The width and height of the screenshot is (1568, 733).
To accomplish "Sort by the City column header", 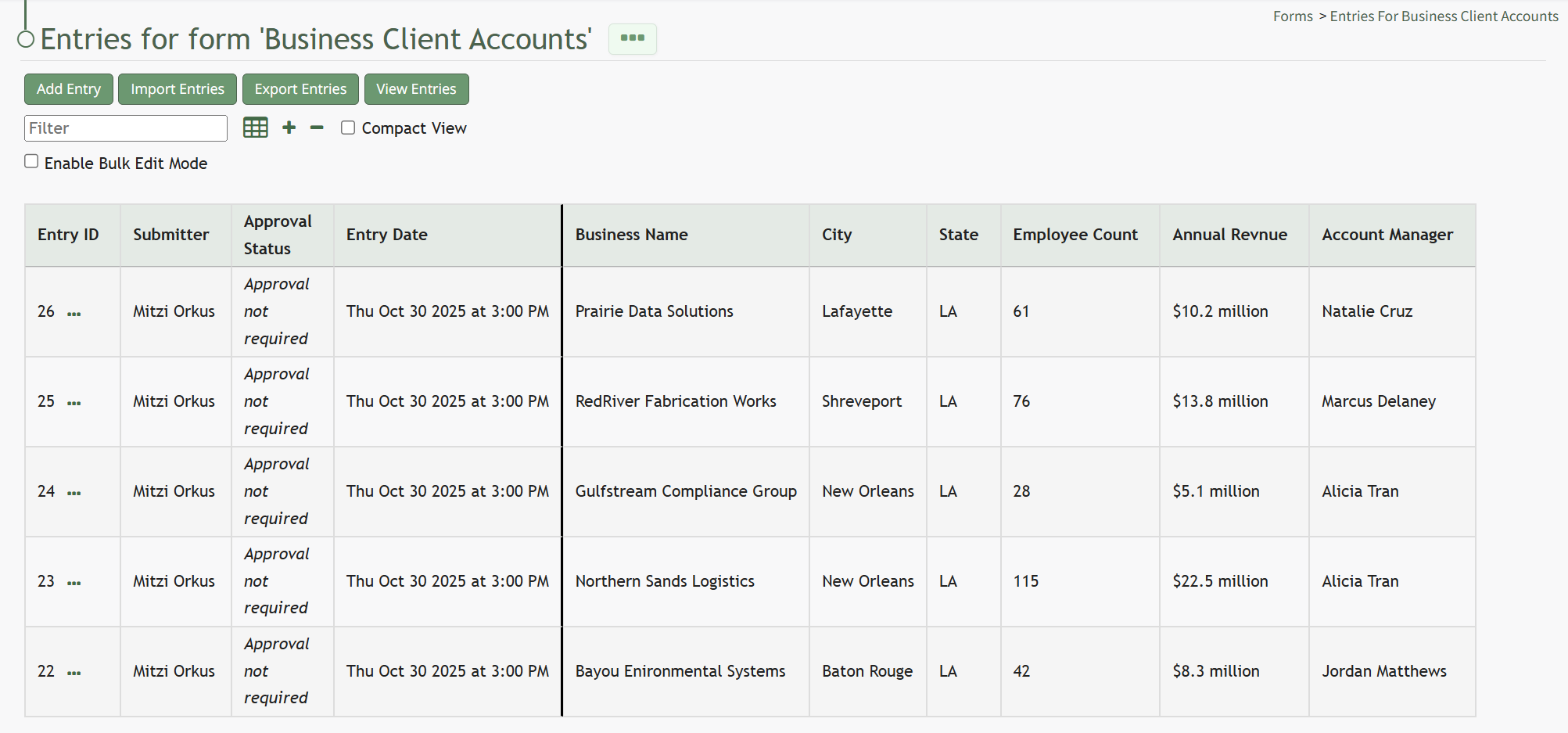I will (x=868, y=235).
